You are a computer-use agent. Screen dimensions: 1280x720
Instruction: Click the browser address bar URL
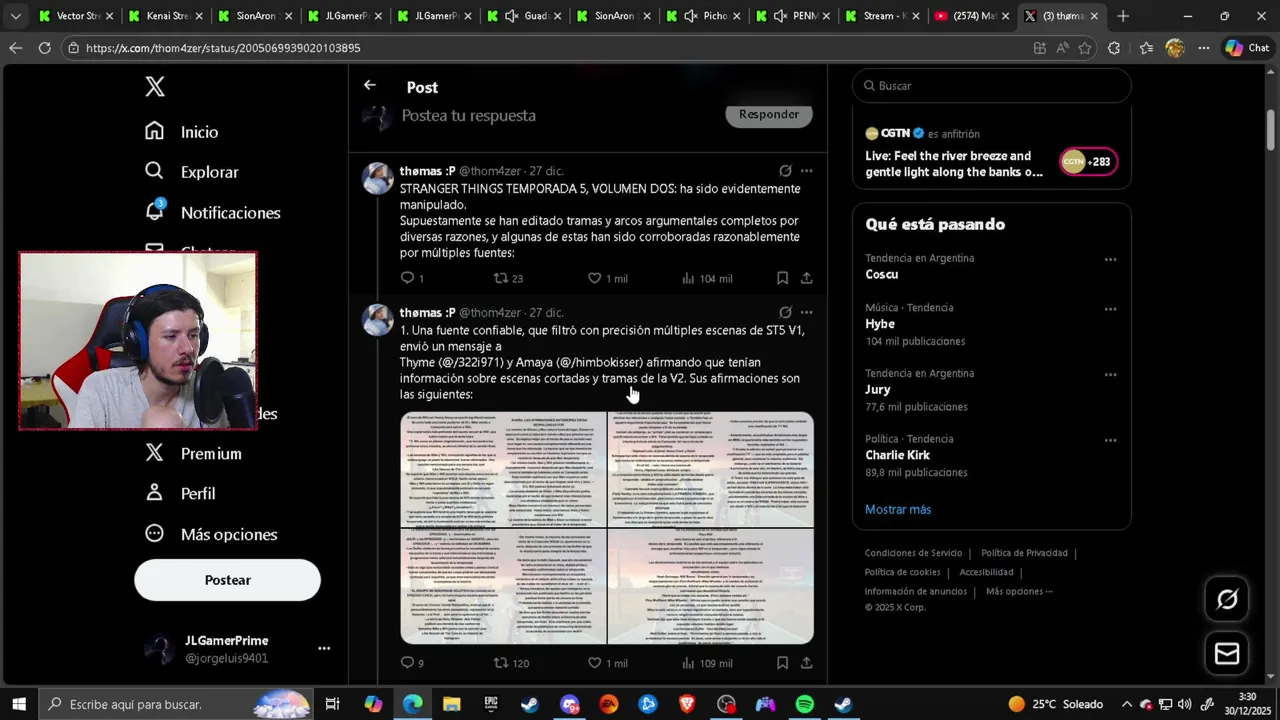click(x=222, y=48)
